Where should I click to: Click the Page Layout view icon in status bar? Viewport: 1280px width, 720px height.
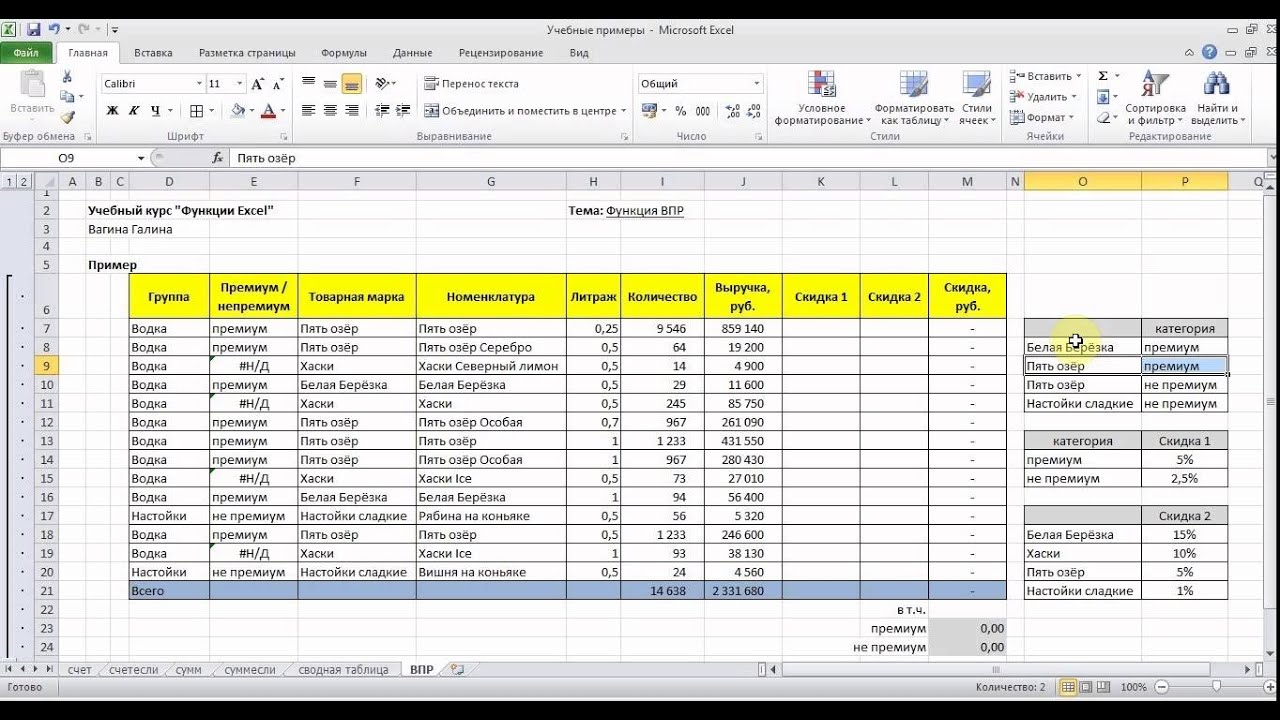pyautogui.click(x=1086, y=687)
